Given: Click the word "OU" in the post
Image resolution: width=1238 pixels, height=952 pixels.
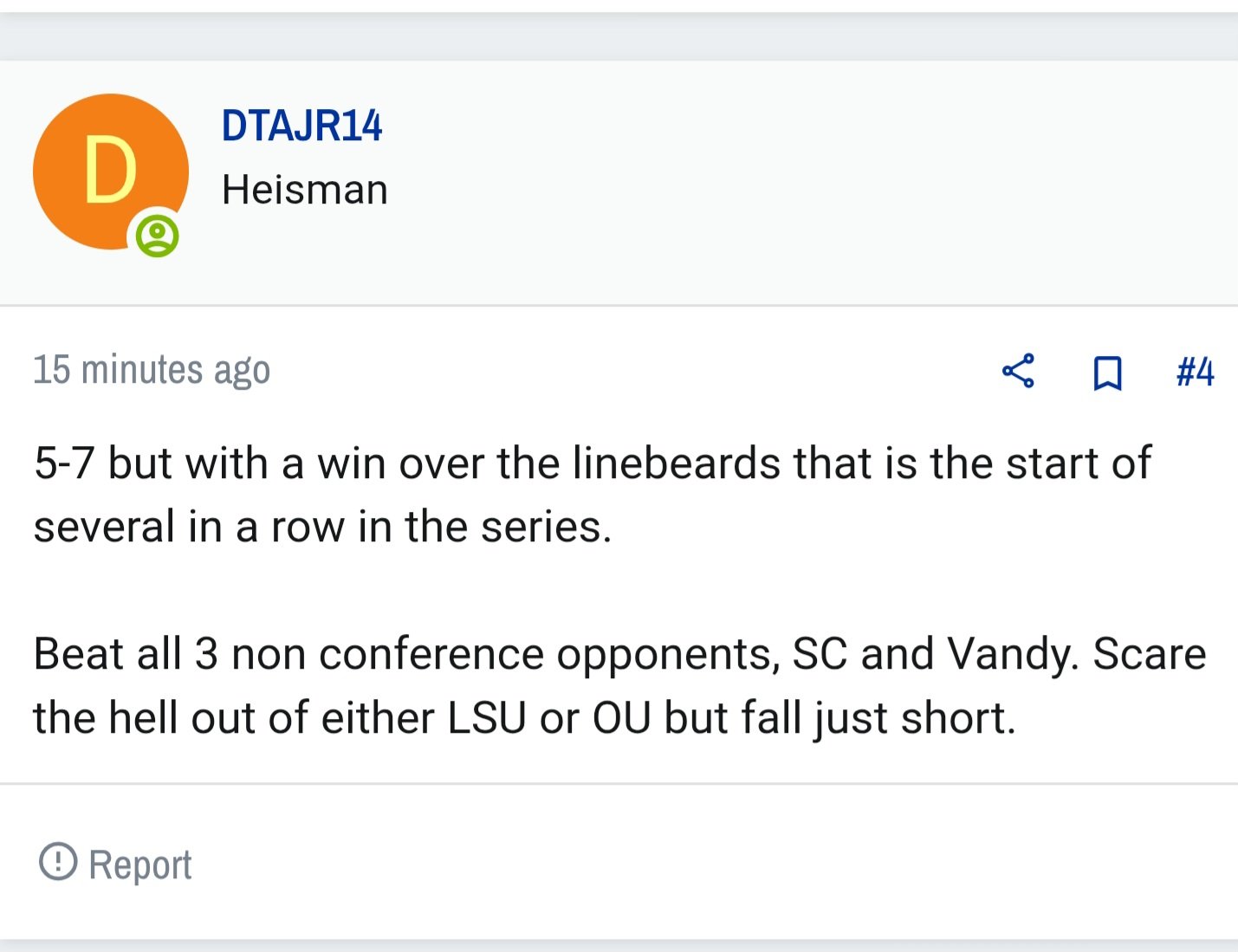Looking at the screenshot, I should tap(621, 718).
